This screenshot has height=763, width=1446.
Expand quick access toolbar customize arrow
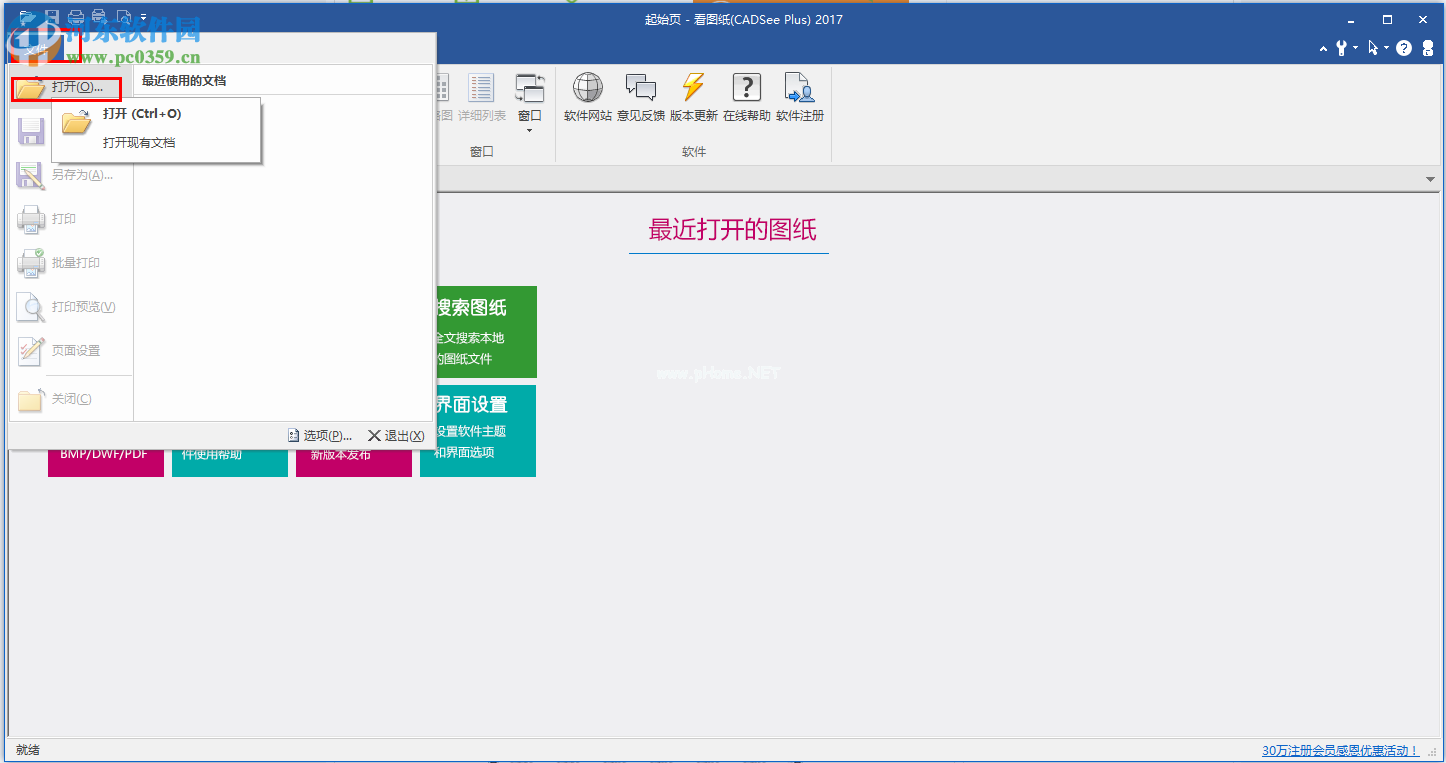coord(143,17)
